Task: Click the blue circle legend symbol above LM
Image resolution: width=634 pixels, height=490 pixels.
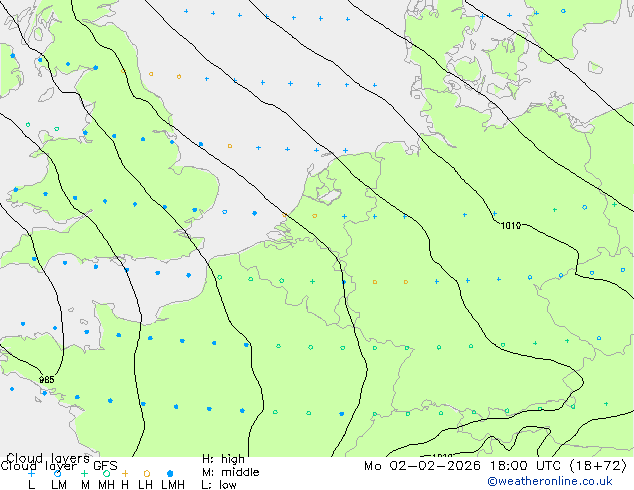Action: coord(57,473)
